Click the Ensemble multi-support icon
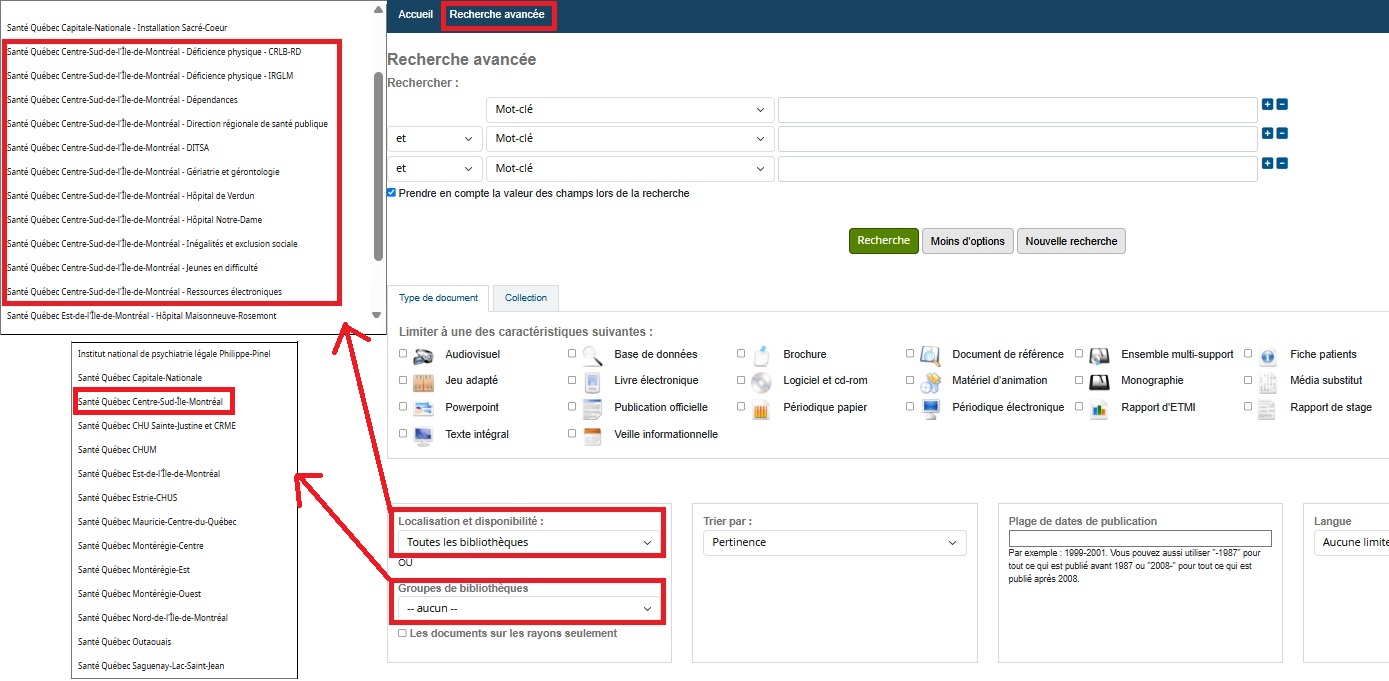This screenshot has height=681, width=1389. (1099, 355)
